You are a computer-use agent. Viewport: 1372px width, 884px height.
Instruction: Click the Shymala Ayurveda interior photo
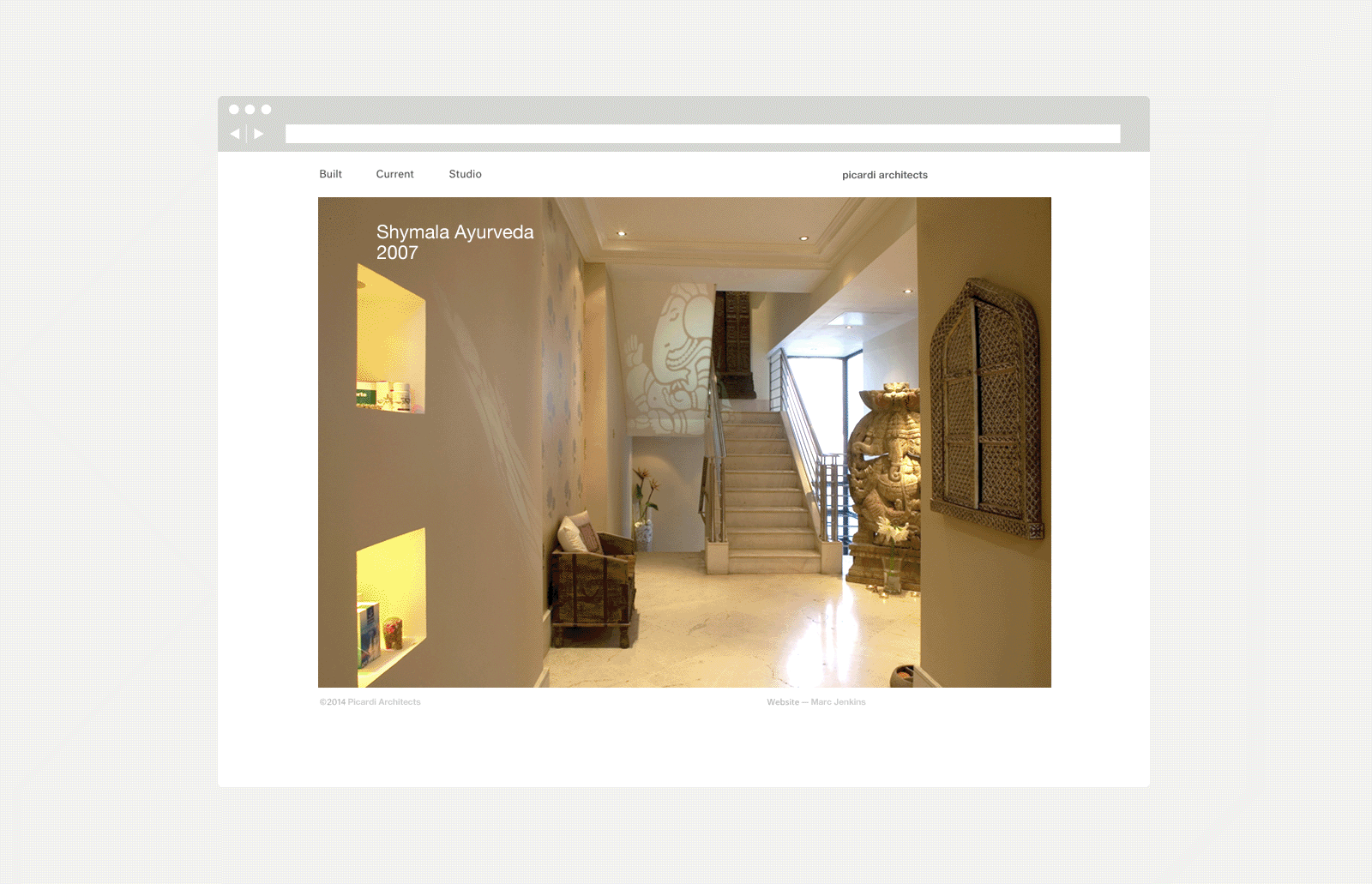pos(684,442)
